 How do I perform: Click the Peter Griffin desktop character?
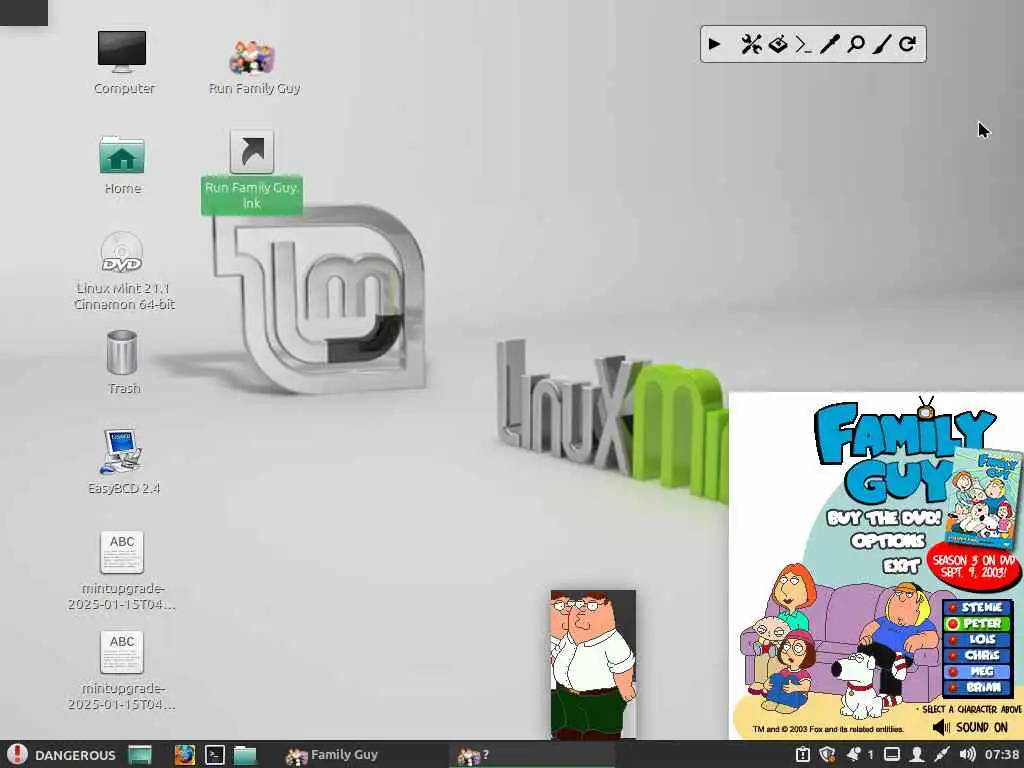pos(593,664)
